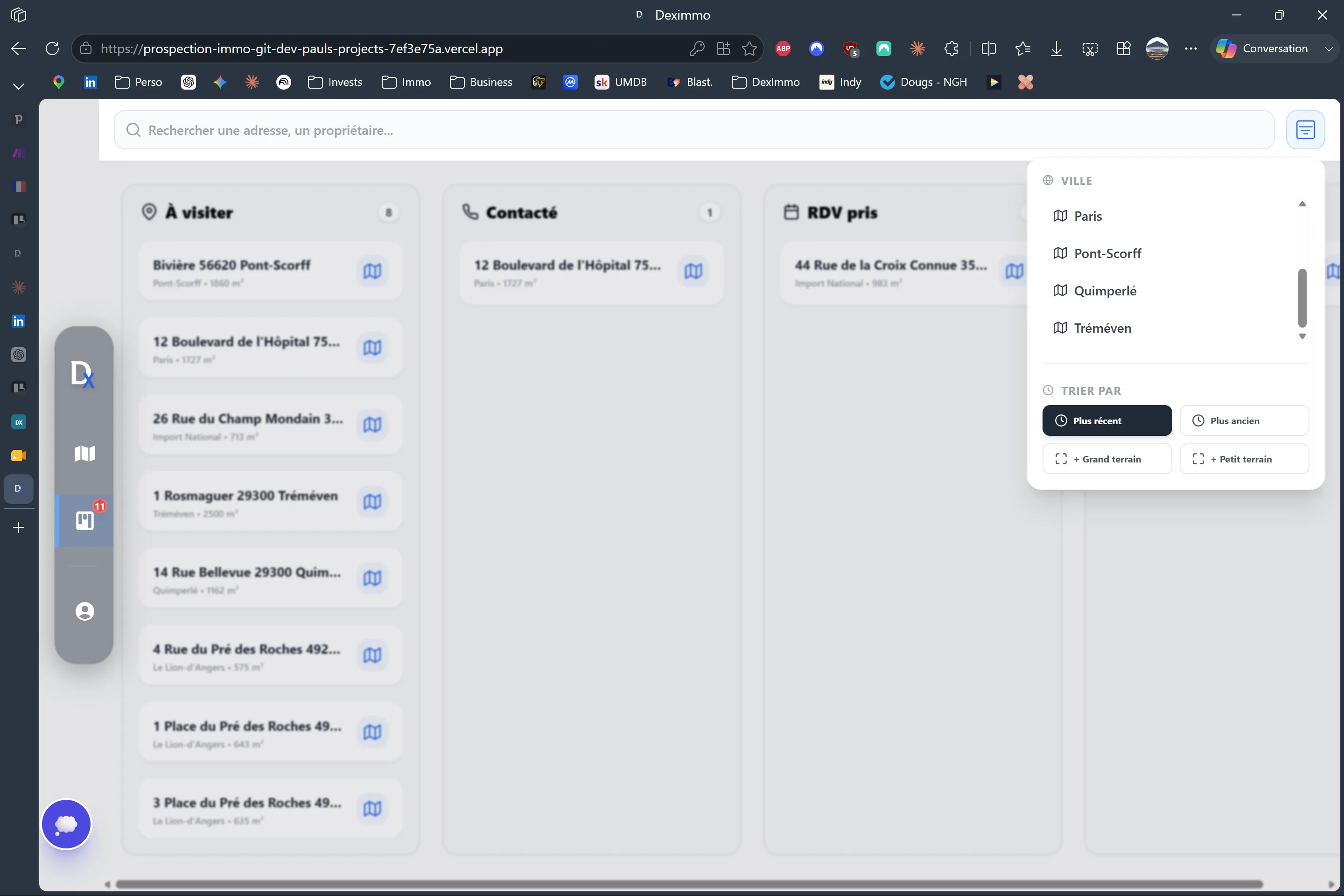
Task: Show 44 Rue de la Croix Connue on map
Action: [x=1014, y=271]
